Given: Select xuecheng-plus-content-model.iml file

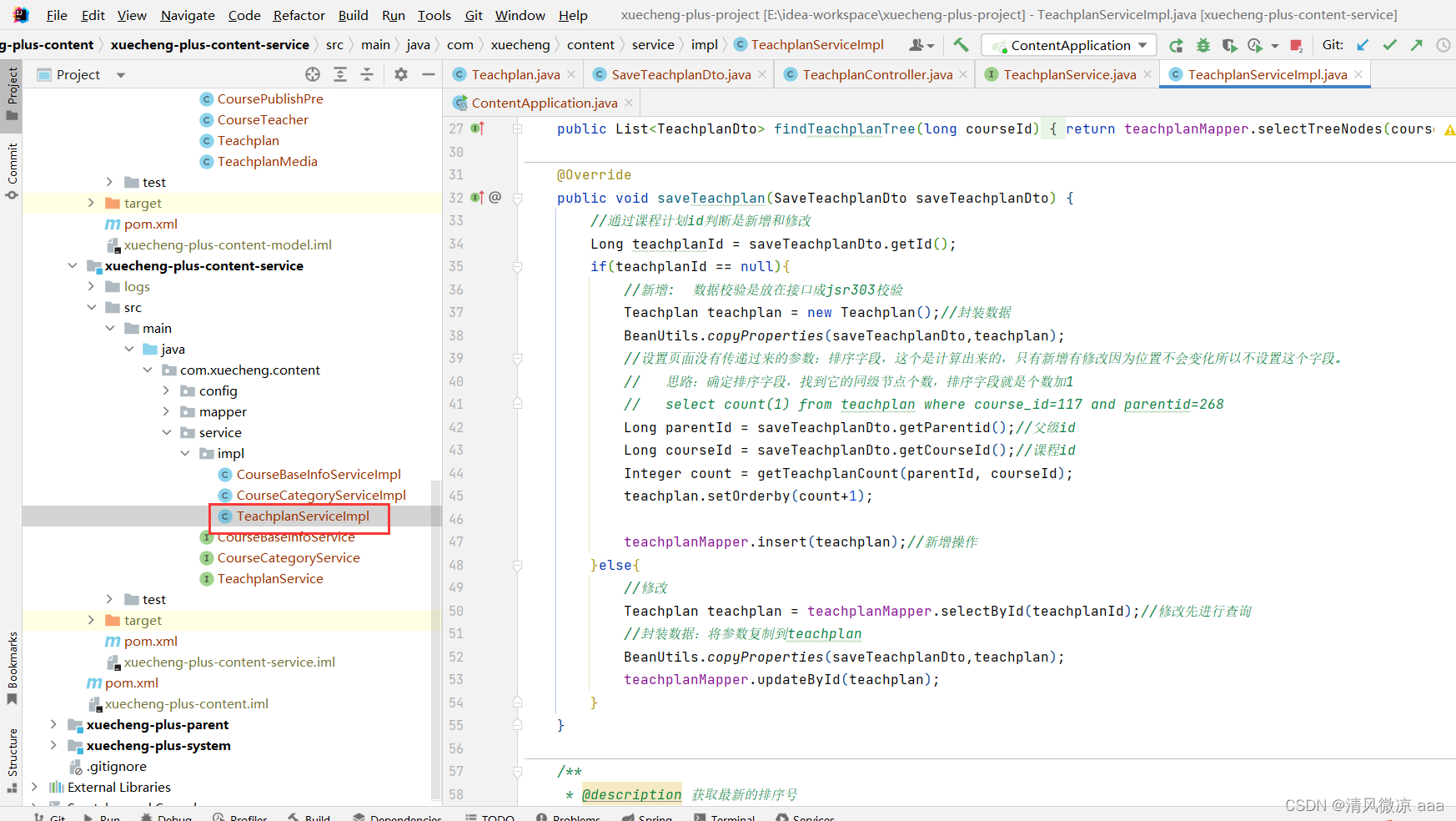Looking at the screenshot, I should coord(228,244).
